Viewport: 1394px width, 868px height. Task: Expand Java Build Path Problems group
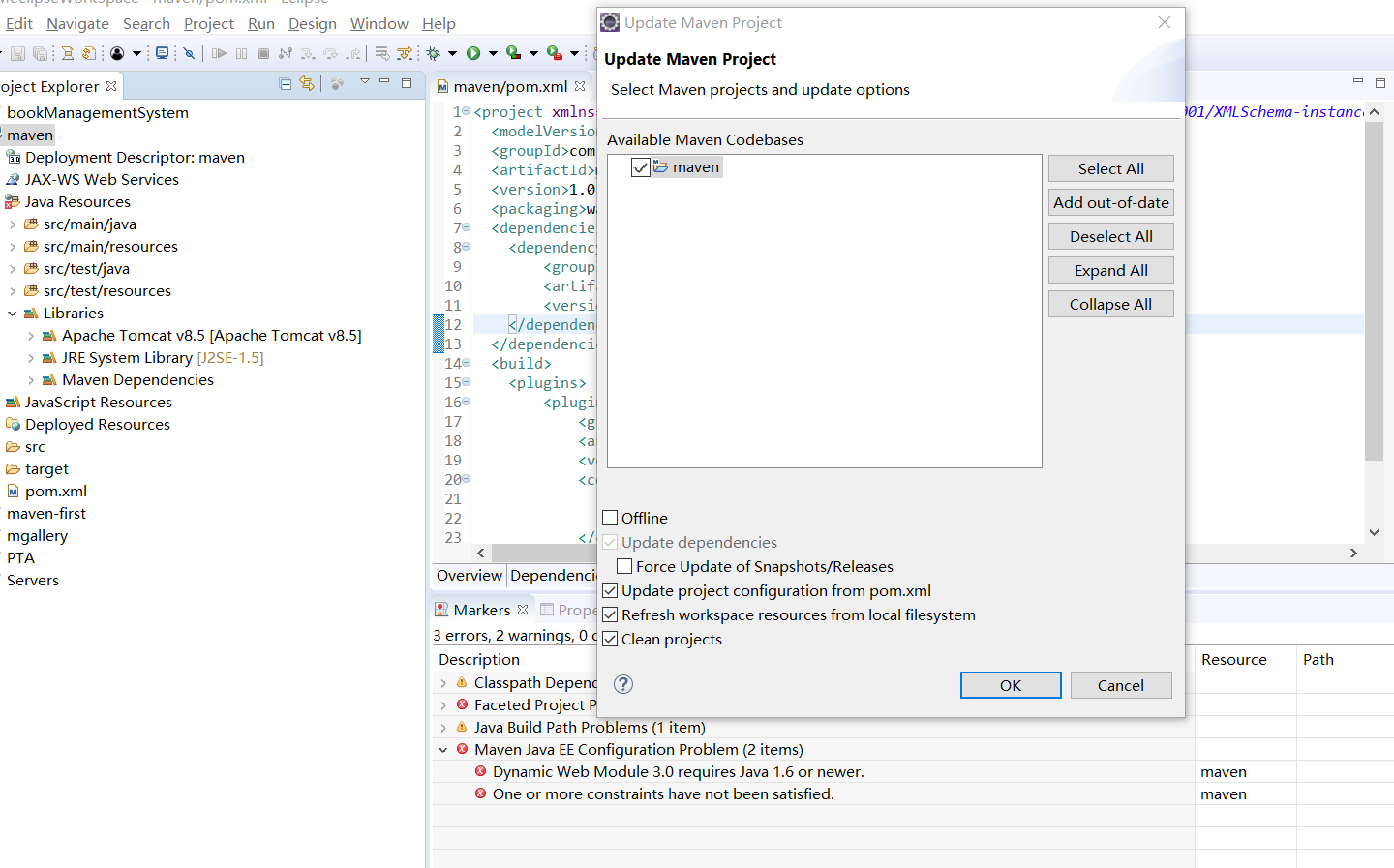point(443,728)
